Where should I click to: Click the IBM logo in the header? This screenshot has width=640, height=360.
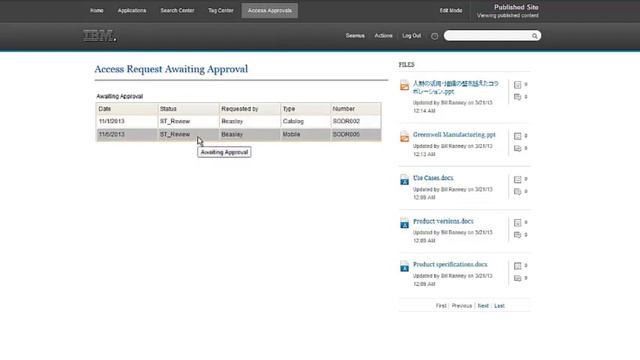99,36
